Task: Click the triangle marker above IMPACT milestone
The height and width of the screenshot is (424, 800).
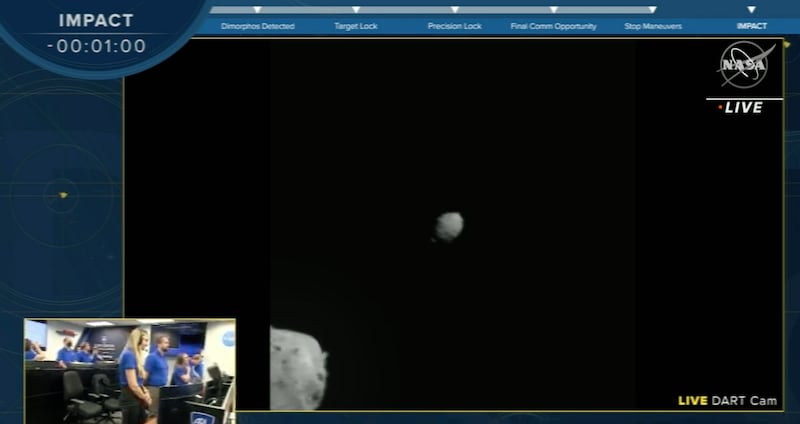Action: [752, 10]
